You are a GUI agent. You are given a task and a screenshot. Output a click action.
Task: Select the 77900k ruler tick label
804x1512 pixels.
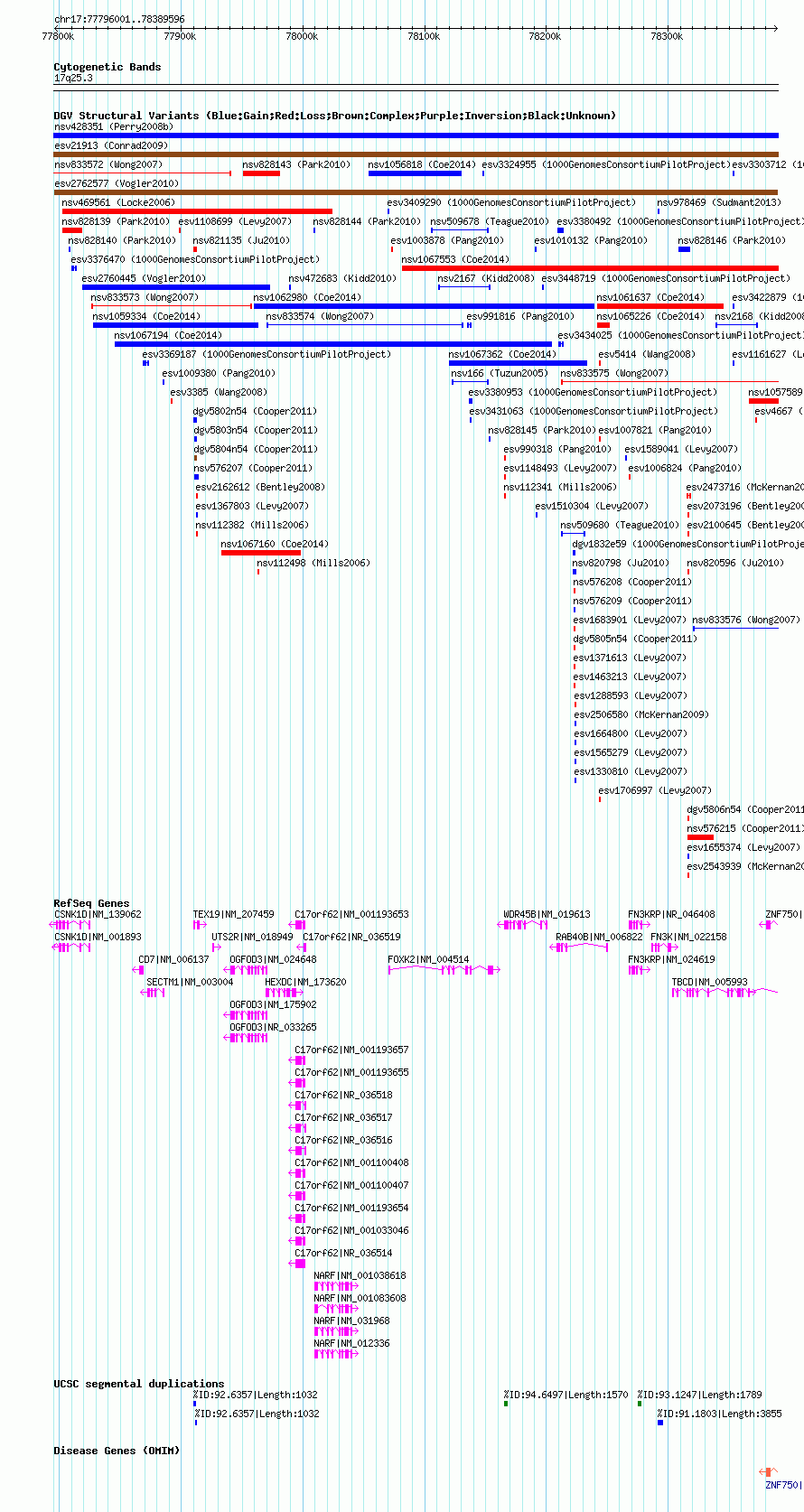coord(180,36)
